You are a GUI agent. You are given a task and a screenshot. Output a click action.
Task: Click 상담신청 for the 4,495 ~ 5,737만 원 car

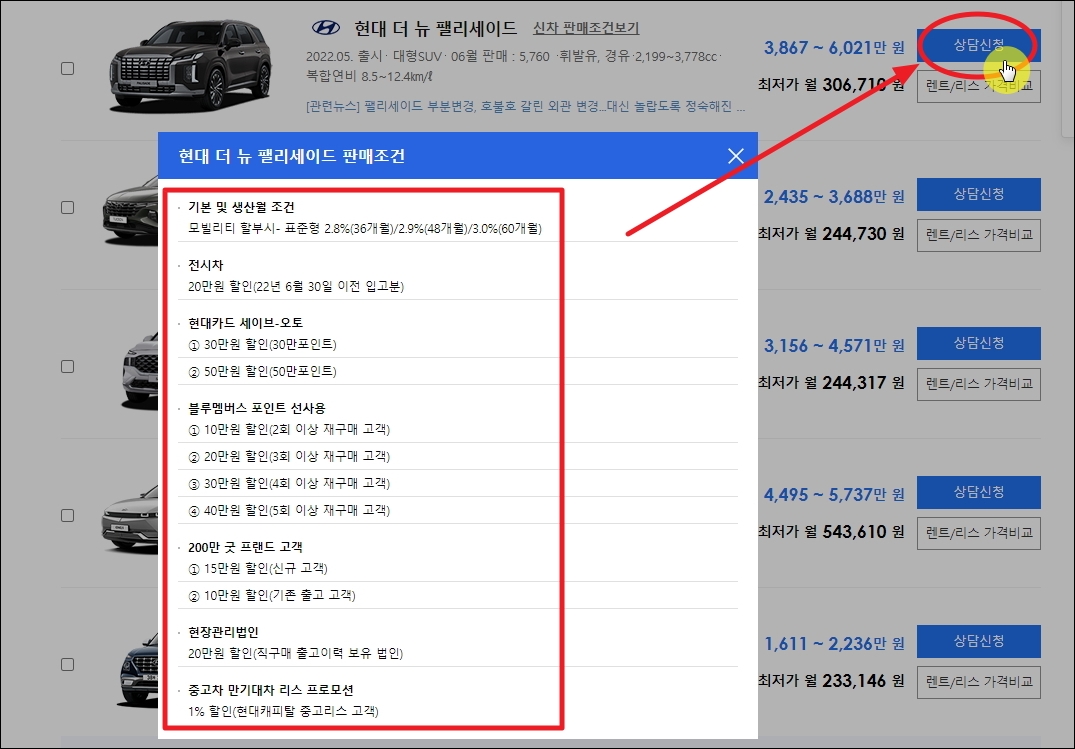(x=978, y=492)
